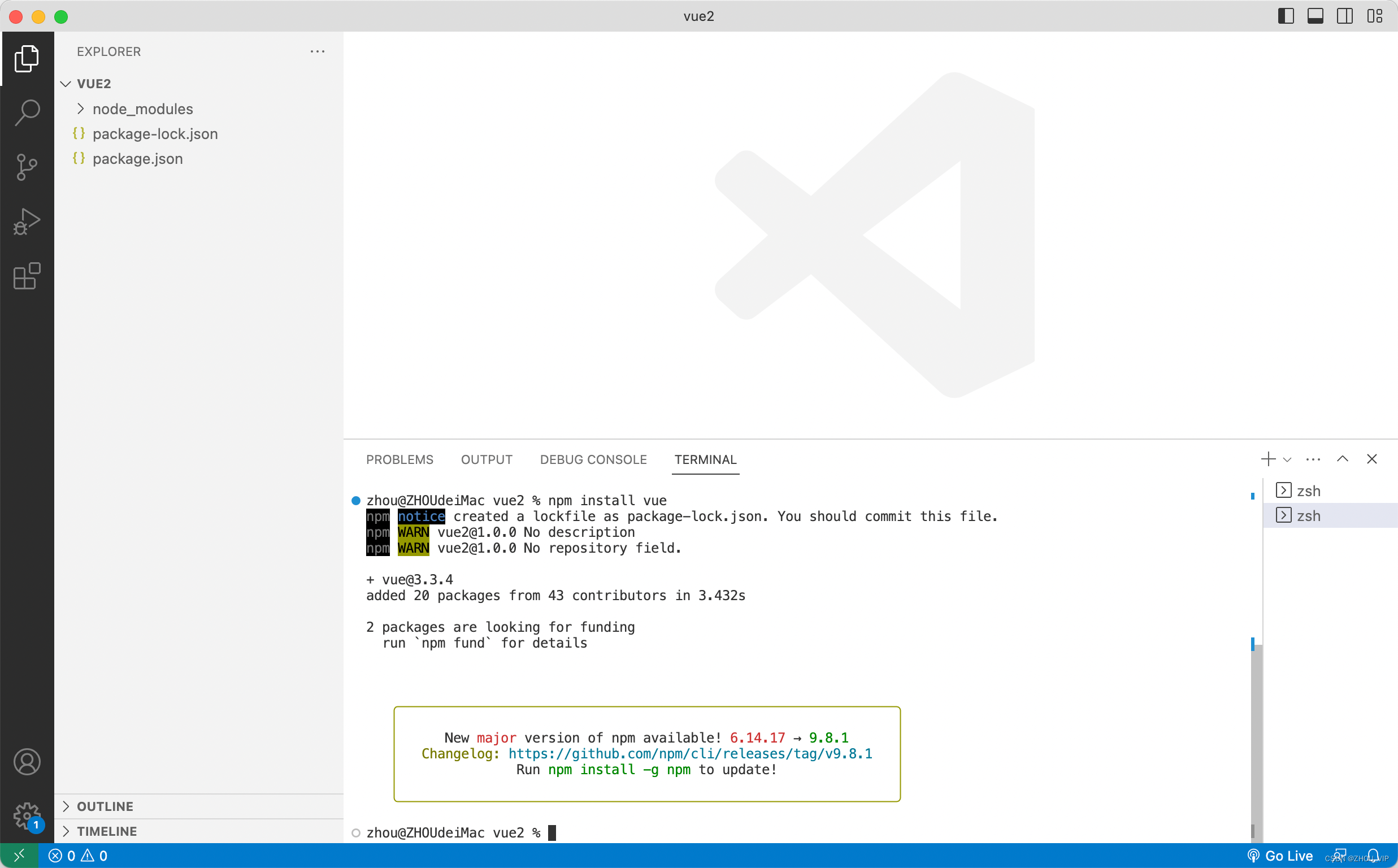Toggle the secondary side bar layout

click(1345, 16)
